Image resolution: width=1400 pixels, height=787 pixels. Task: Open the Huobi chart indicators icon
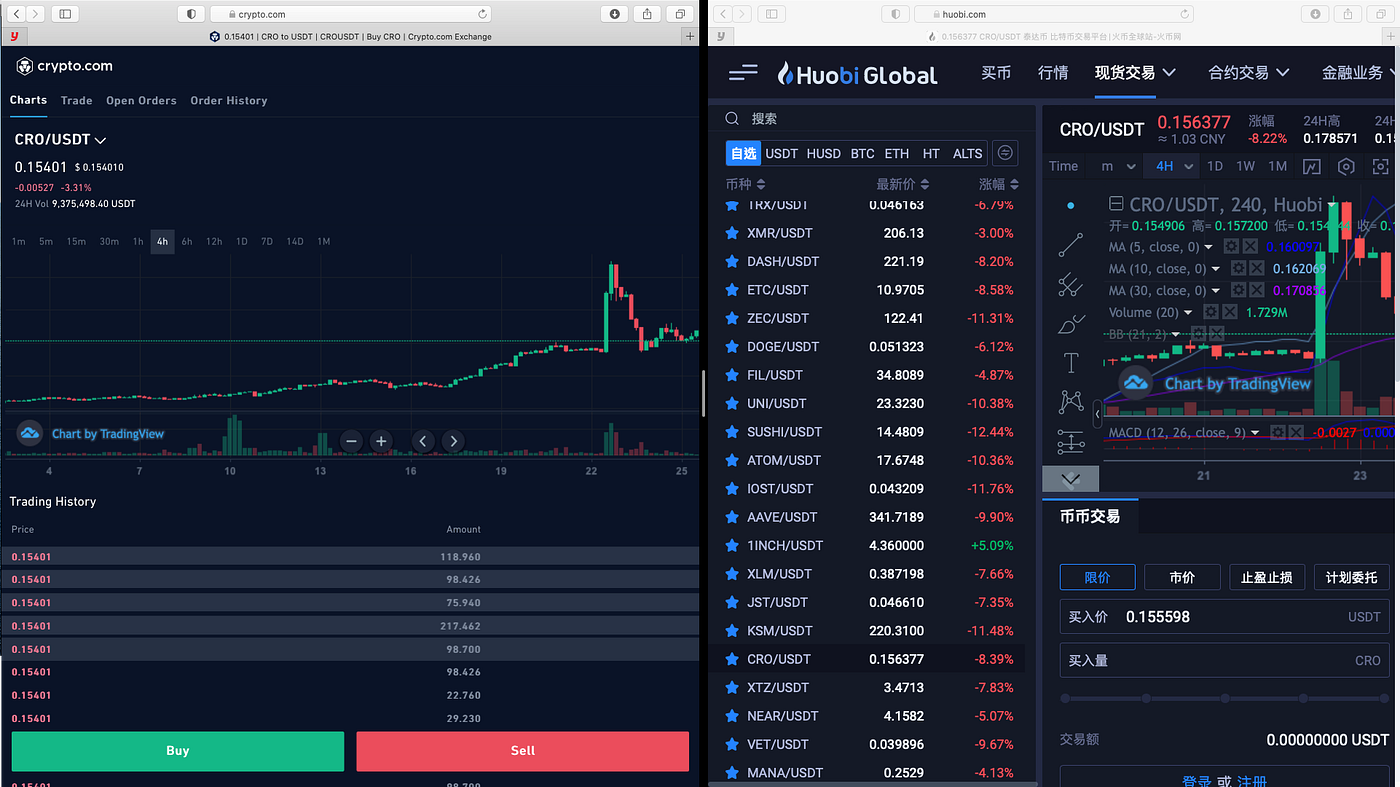pos(1312,166)
